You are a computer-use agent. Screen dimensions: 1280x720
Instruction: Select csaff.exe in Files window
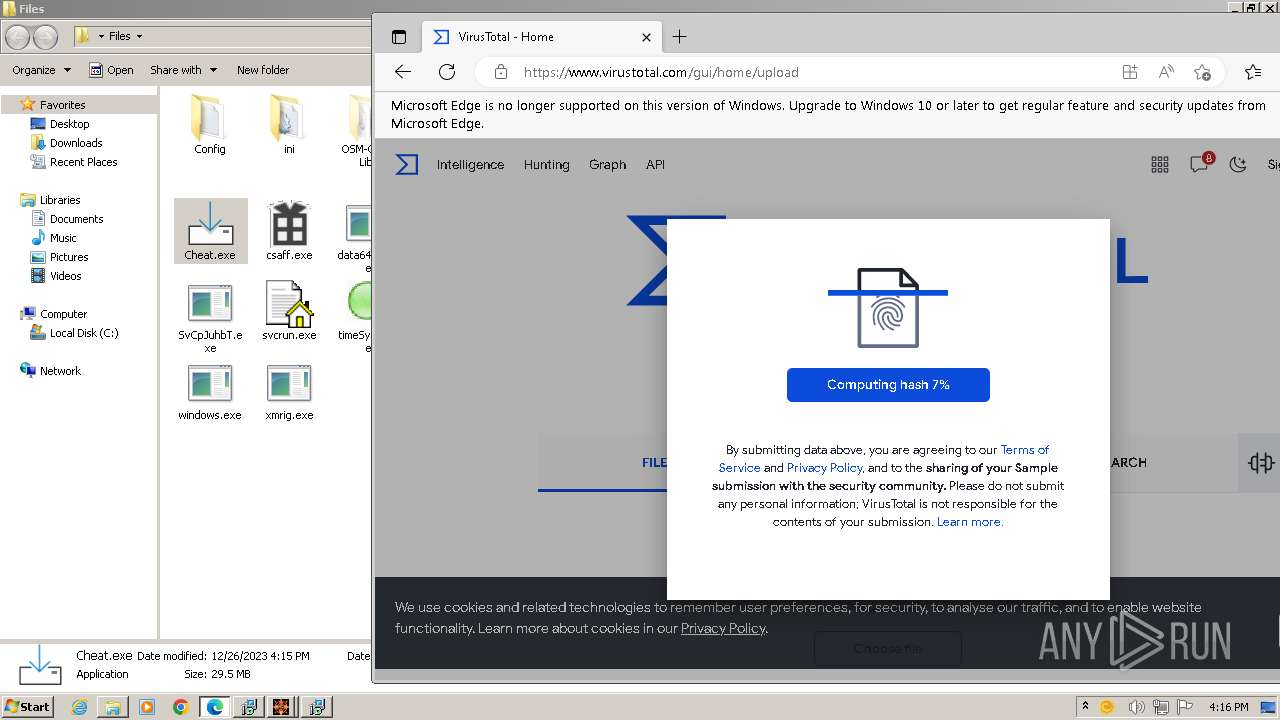click(289, 231)
